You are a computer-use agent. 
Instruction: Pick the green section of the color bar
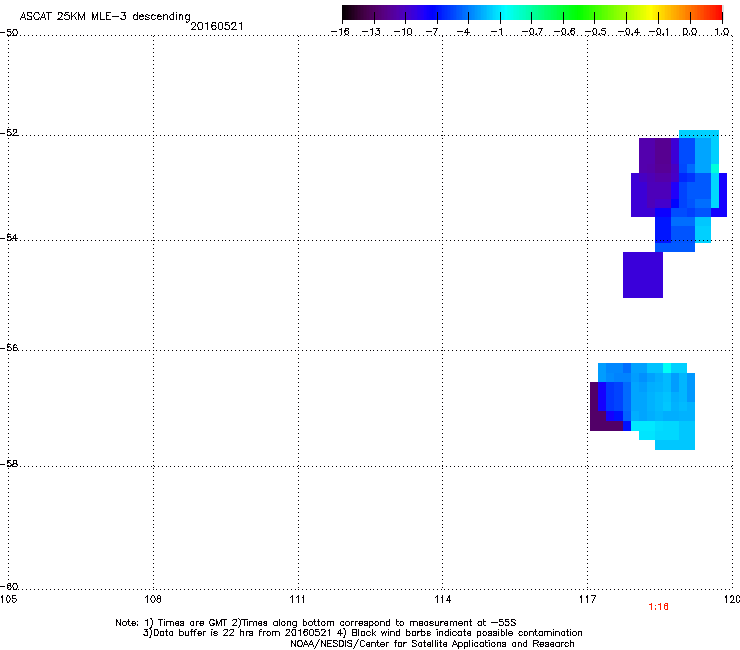click(576, 12)
